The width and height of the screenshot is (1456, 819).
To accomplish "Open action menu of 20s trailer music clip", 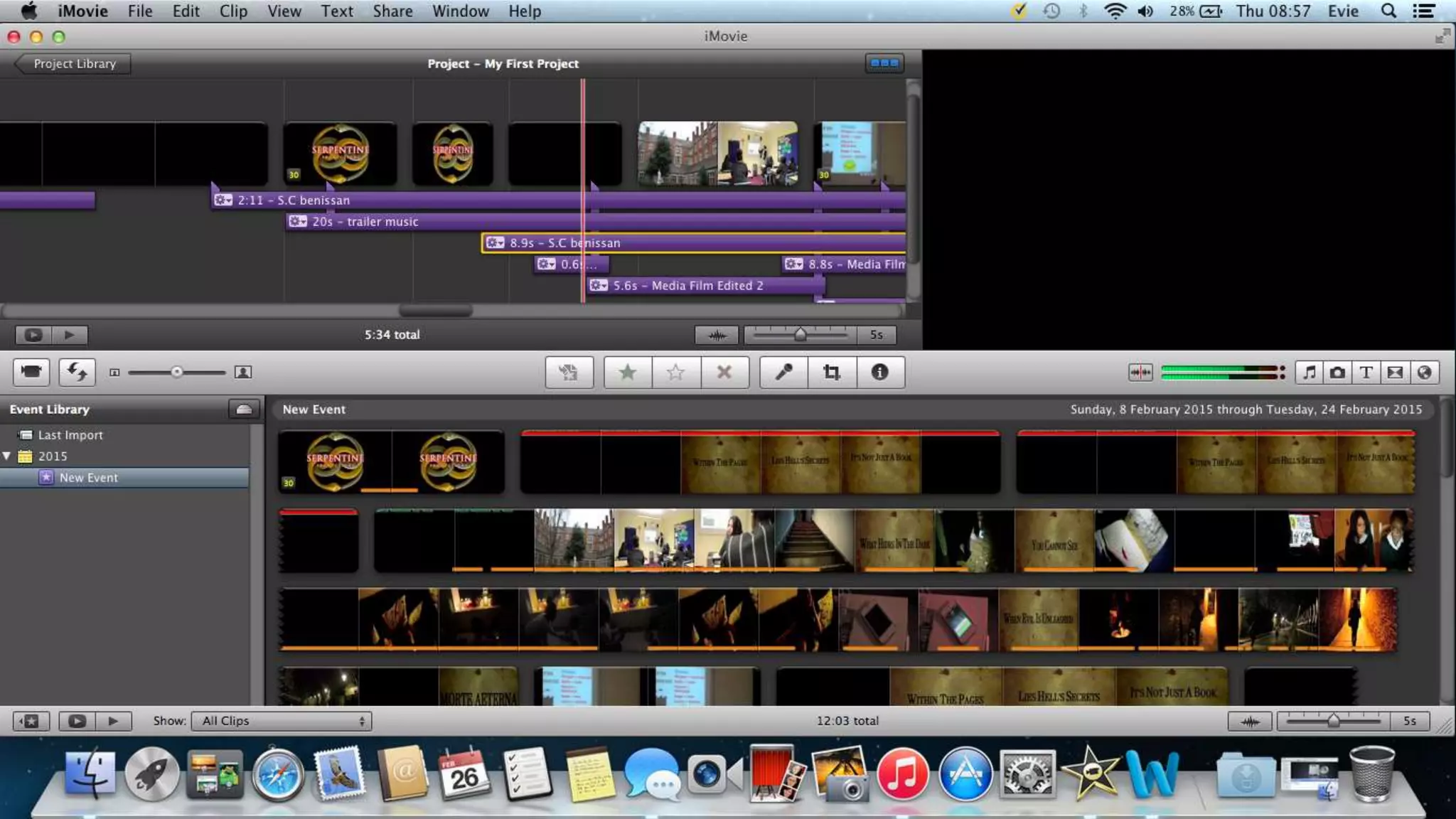I will click(297, 222).
